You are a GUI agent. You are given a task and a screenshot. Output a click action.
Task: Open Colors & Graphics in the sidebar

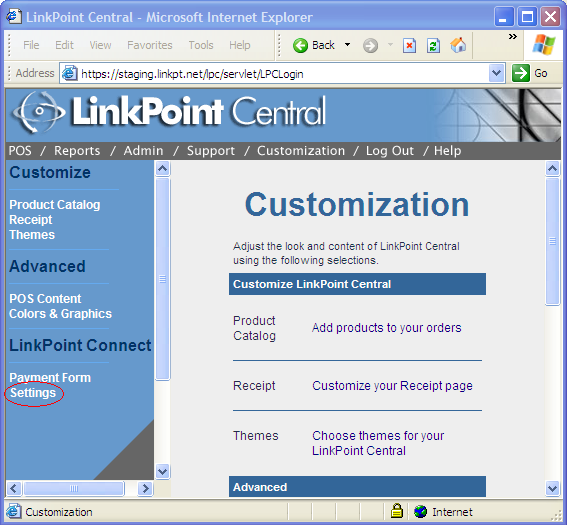point(60,314)
